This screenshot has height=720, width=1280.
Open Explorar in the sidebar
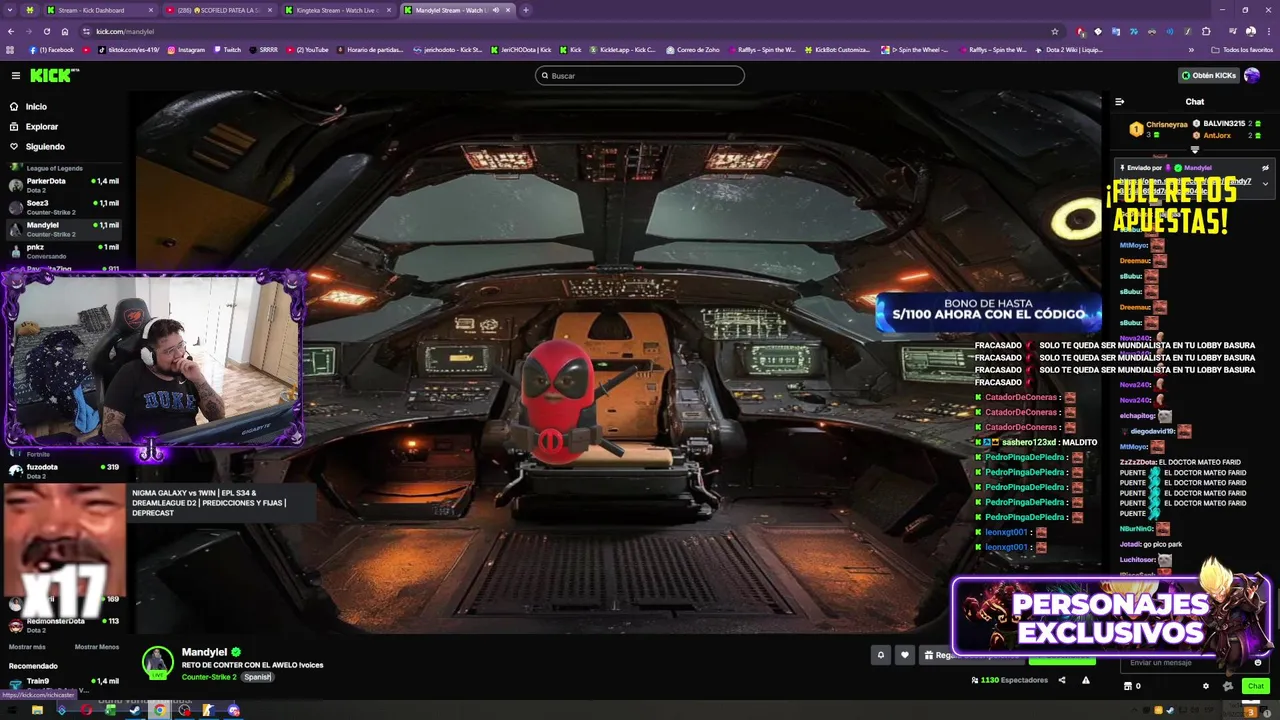pos(42,126)
